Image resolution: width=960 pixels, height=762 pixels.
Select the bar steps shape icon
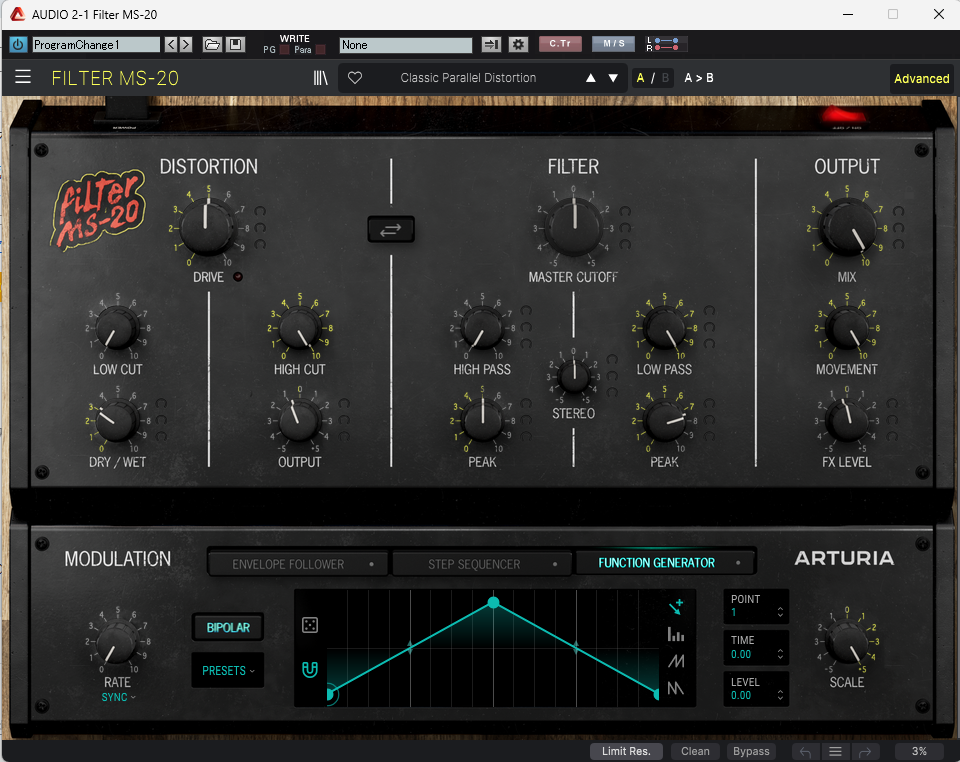coord(676,634)
